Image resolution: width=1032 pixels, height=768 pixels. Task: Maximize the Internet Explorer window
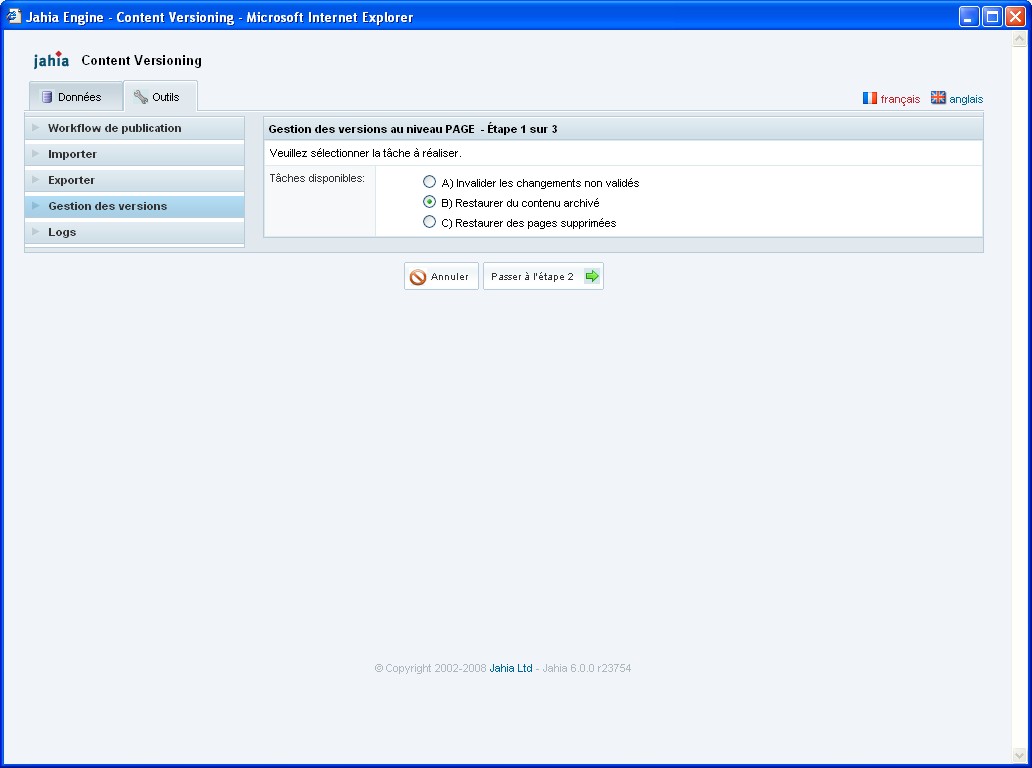point(992,16)
